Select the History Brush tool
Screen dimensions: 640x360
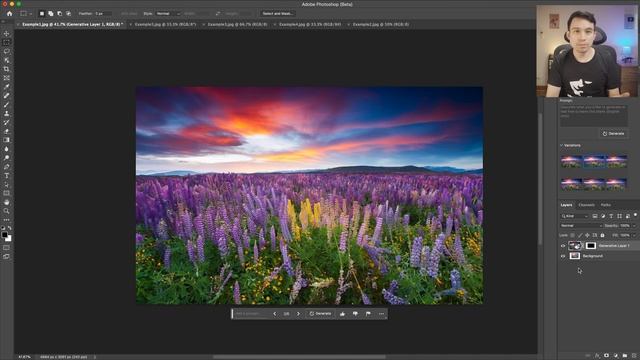[x=7, y=122]
